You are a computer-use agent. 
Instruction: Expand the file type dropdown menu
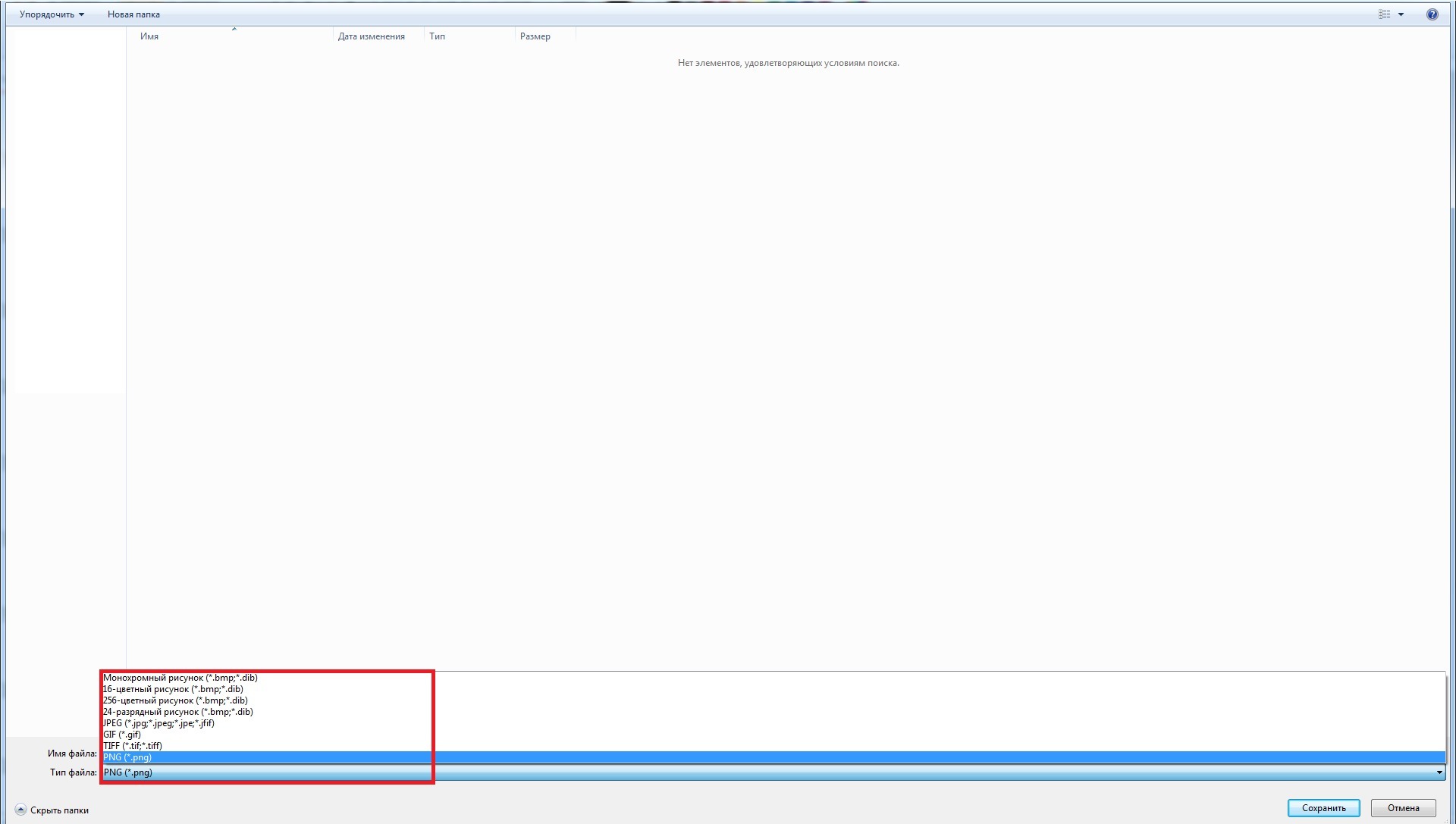click(1438, 773)
